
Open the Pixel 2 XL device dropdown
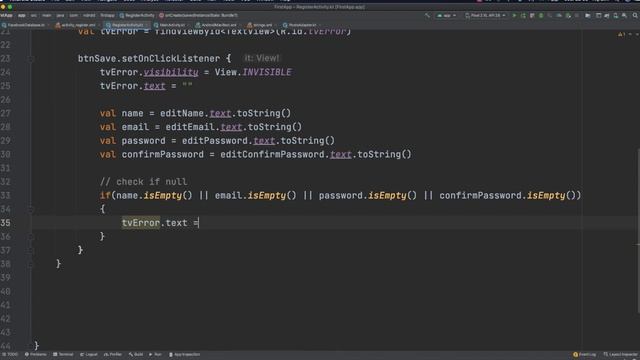(486, 16)
